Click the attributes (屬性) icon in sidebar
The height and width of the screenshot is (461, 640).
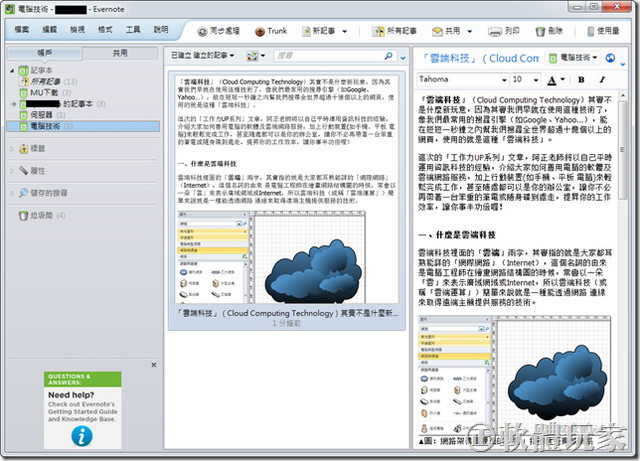click(24, 171)
